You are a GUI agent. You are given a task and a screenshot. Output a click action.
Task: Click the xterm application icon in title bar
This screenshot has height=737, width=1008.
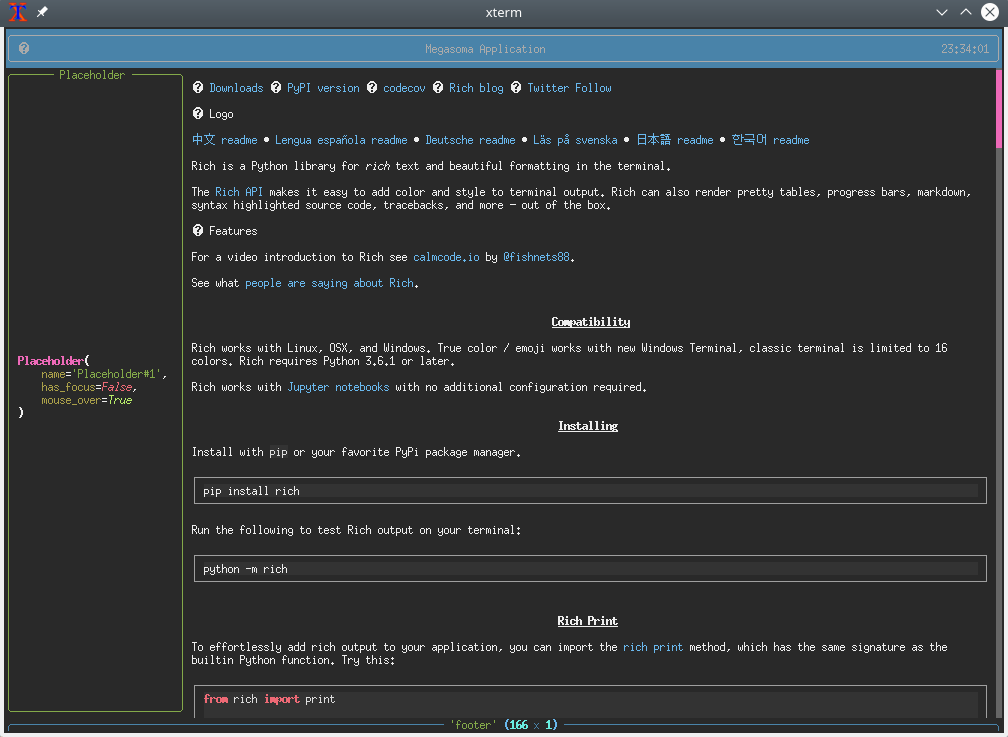coord(17,12)
